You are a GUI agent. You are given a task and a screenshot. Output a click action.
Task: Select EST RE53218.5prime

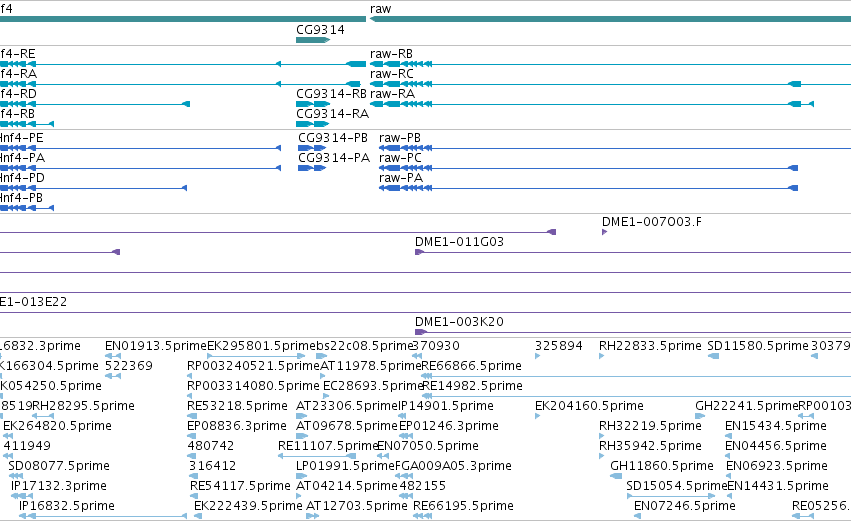point(190,416)
